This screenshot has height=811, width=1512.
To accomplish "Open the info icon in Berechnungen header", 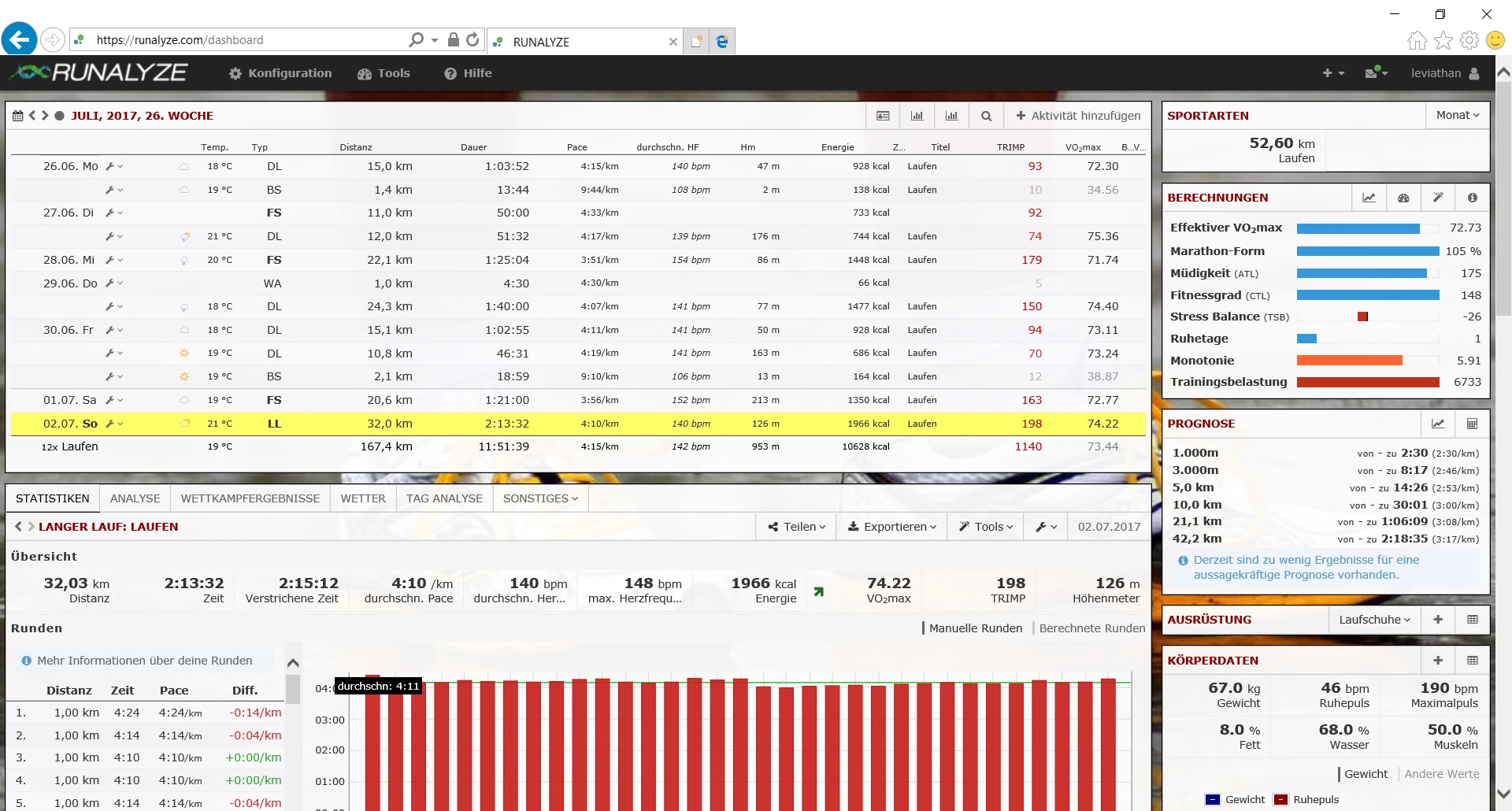I will pyautogui.click(x=1472, y=198).
